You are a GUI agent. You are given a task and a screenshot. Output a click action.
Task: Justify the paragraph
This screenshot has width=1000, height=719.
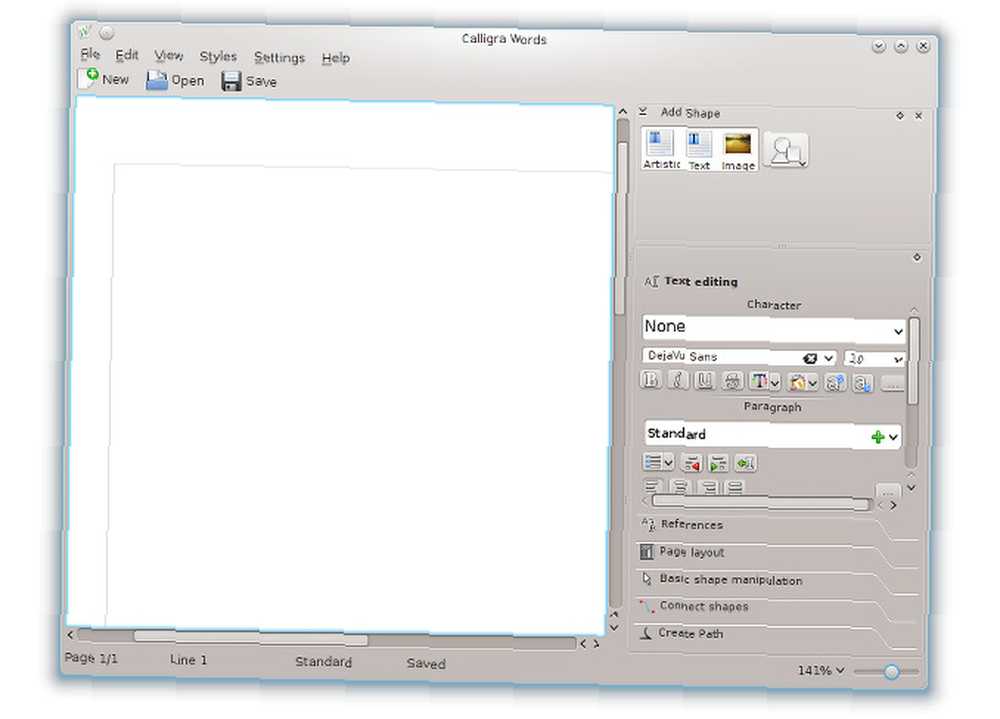pos(735,487)
